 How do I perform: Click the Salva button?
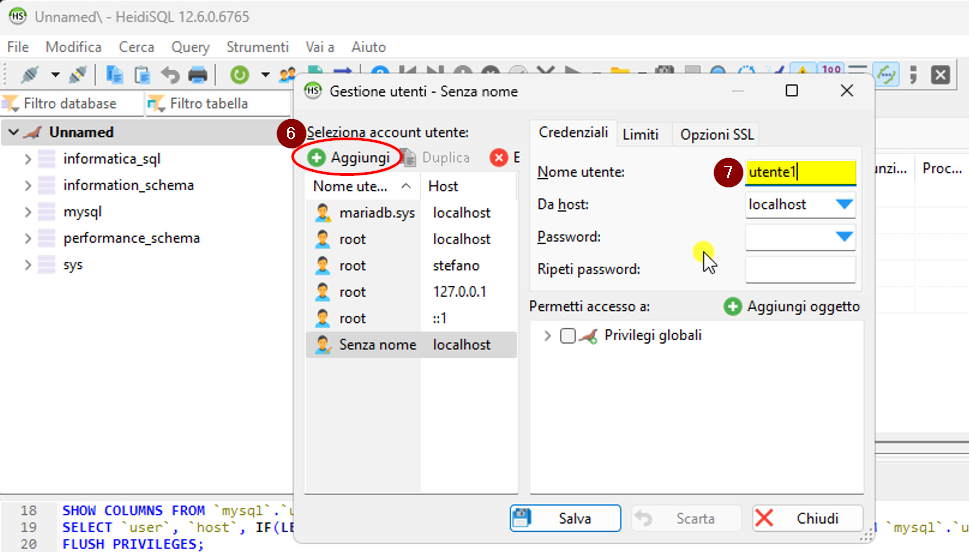point(565,518)
